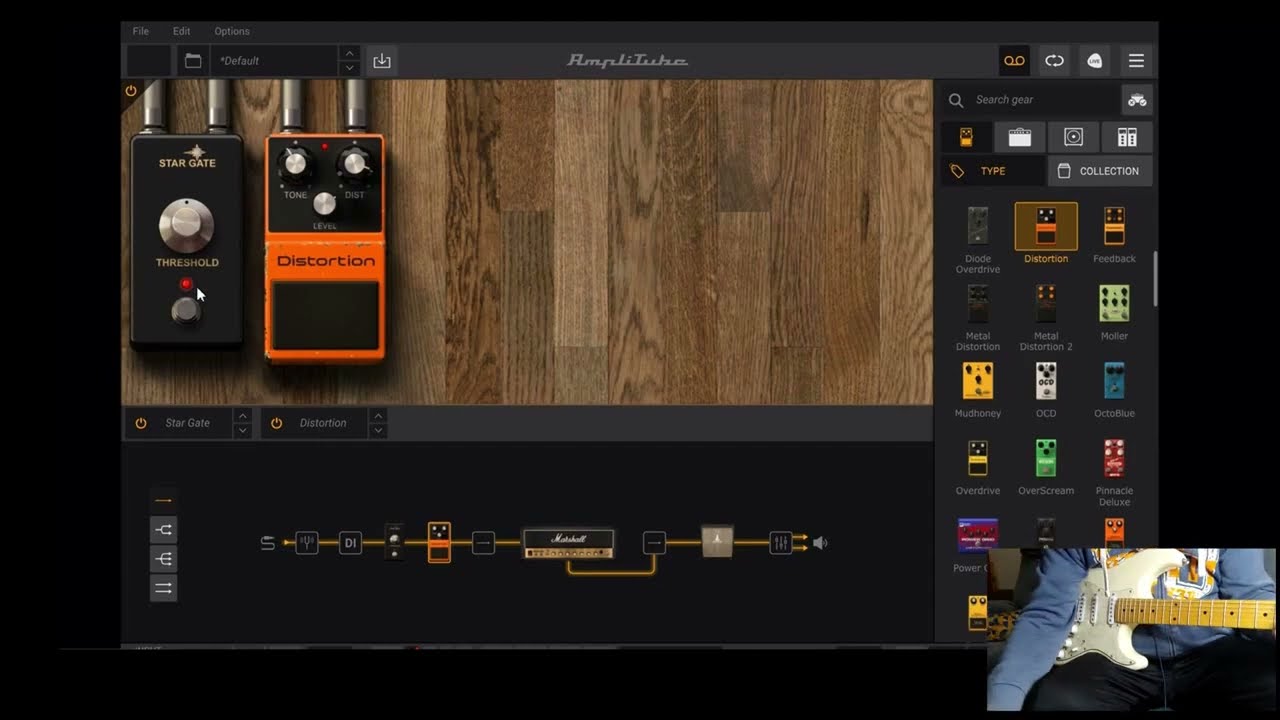Select the parallel chains routing icon
Image resolution: width=1280 pixels, height=720 pixels.
pyautogui.click(x=164, y=588)
